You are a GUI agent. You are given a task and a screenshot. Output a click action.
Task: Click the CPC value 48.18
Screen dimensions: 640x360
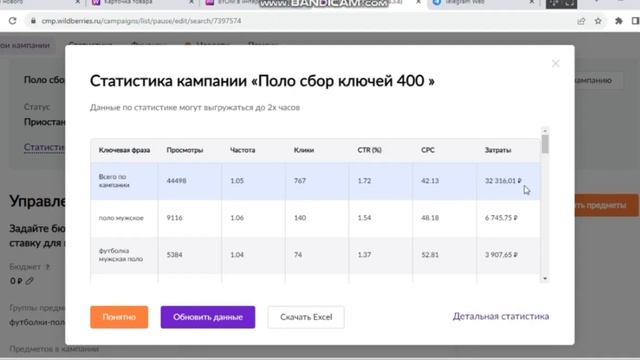tap(430, 218)
